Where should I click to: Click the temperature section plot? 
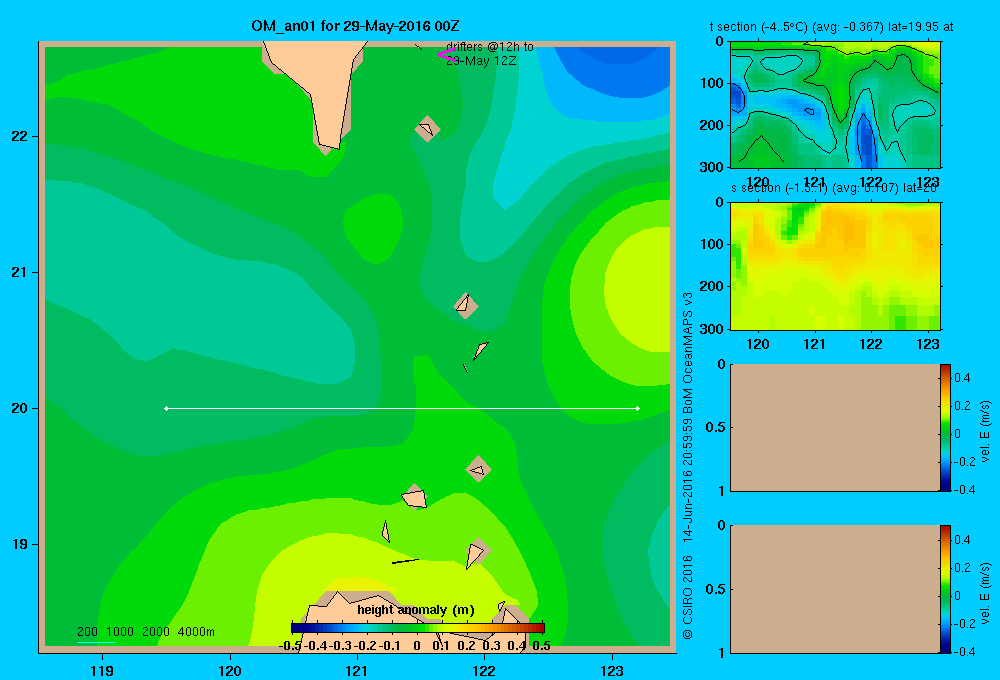(x=835, y=105)
